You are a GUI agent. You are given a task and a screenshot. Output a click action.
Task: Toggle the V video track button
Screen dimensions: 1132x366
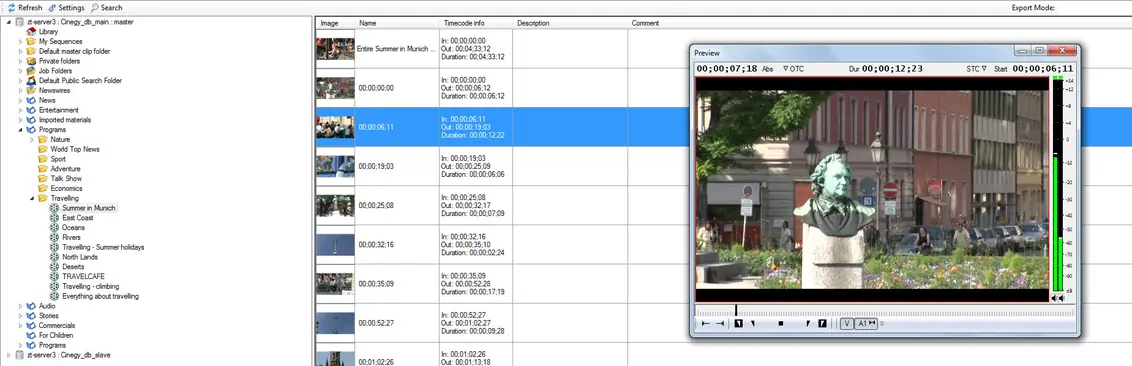point(846,324)
